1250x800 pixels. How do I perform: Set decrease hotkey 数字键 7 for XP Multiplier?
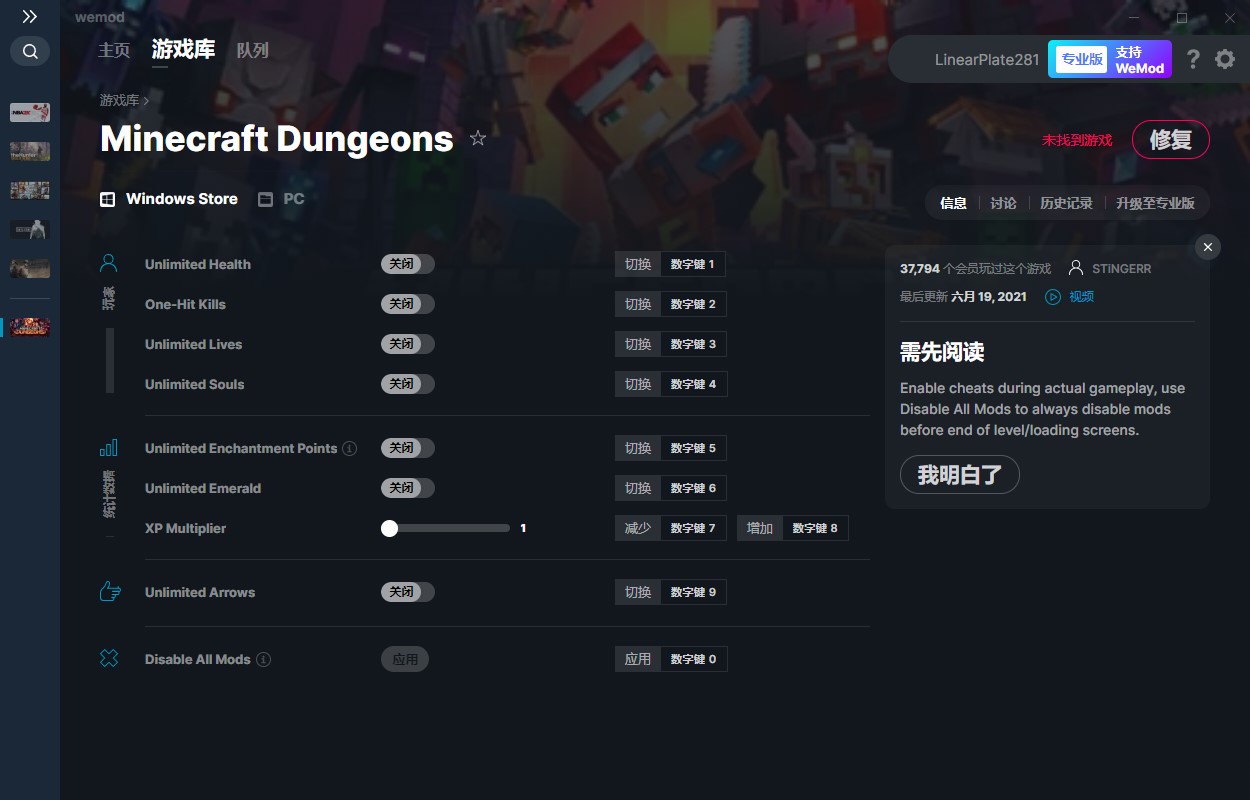point(693,528)
